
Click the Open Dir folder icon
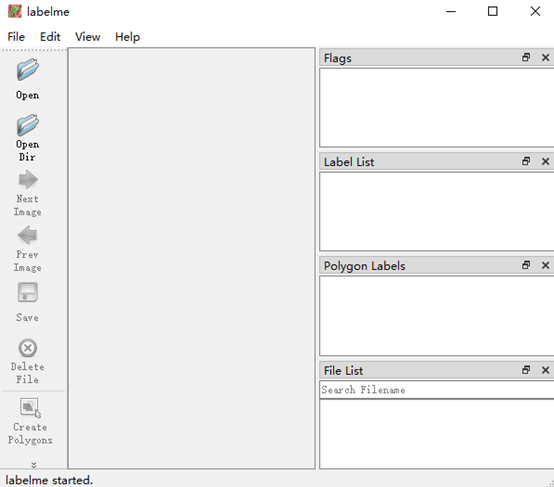(x=28, y=125)
